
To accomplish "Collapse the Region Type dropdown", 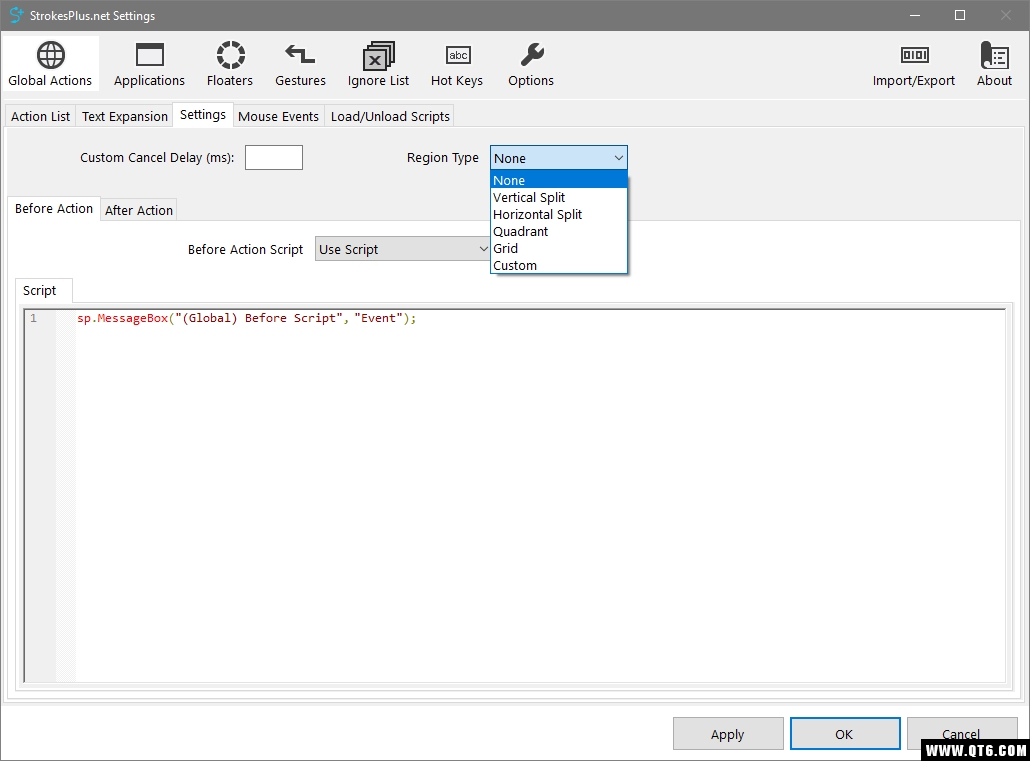I will pos(559,158).
